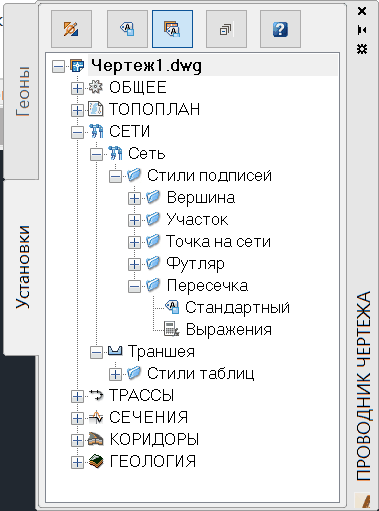
Task: Select the КОРИДОРЫ label
Action: tap(154, 439)
